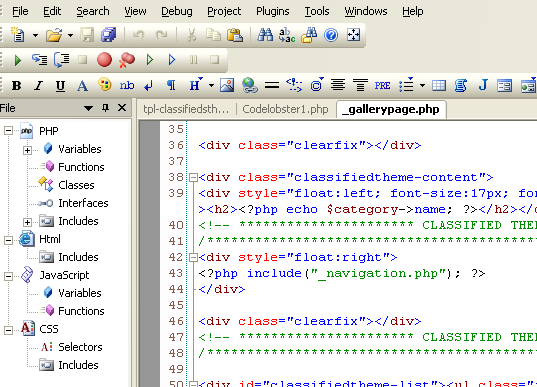Open the Search menu
This screenshot has height=387, width=537.
[x=93, y=11]
